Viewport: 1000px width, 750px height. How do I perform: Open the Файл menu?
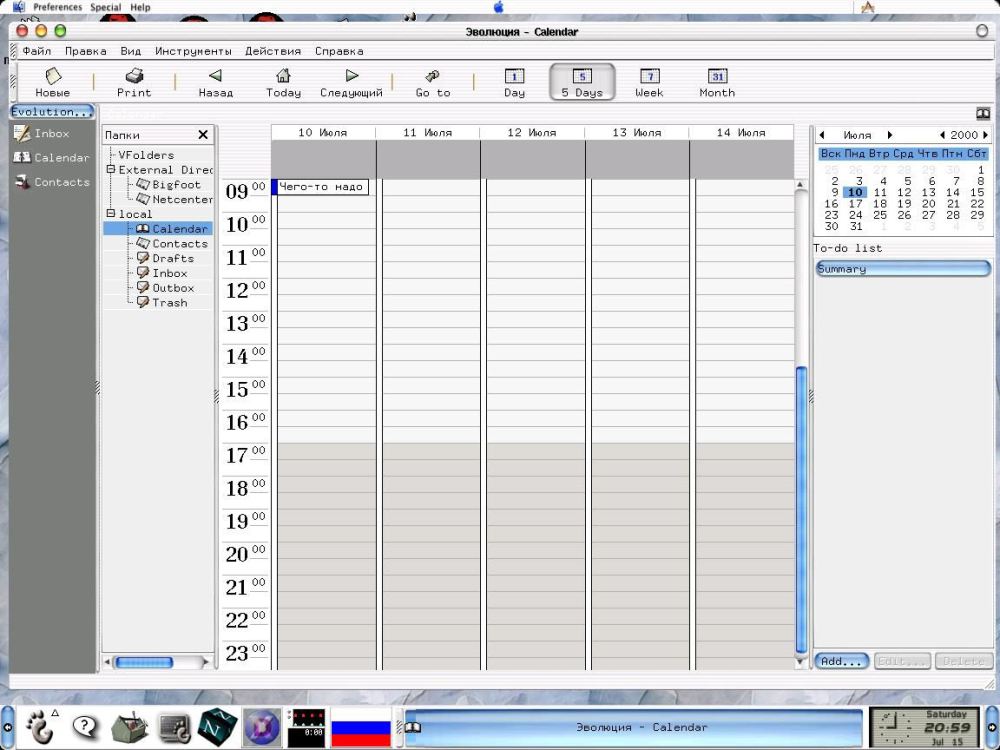[36, 51]
